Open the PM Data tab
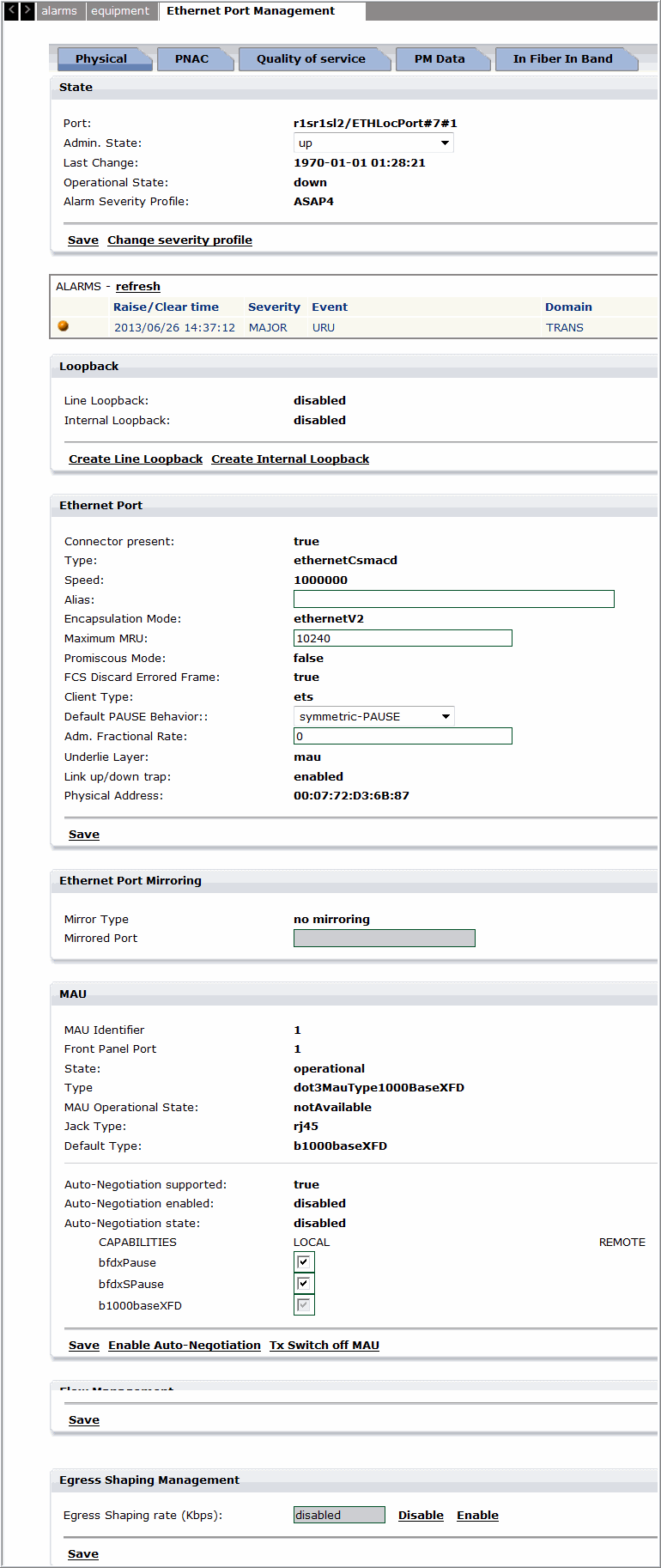Image resolution: width=661 pixels, height=1568 pixels. [x=443, y=59]
